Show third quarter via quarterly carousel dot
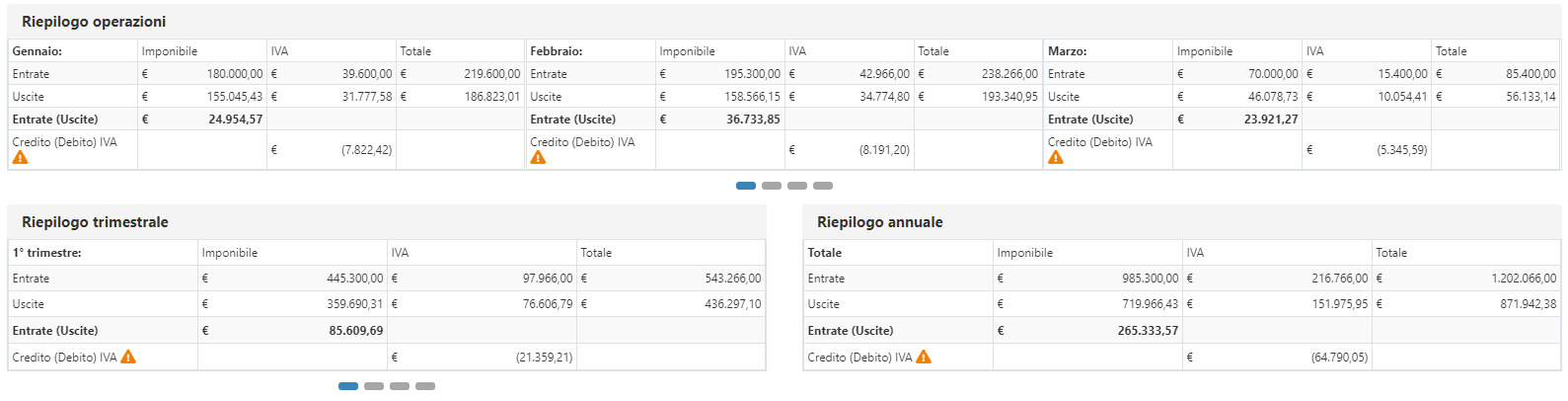This screenshot has width=1568, height=401. 400,386
